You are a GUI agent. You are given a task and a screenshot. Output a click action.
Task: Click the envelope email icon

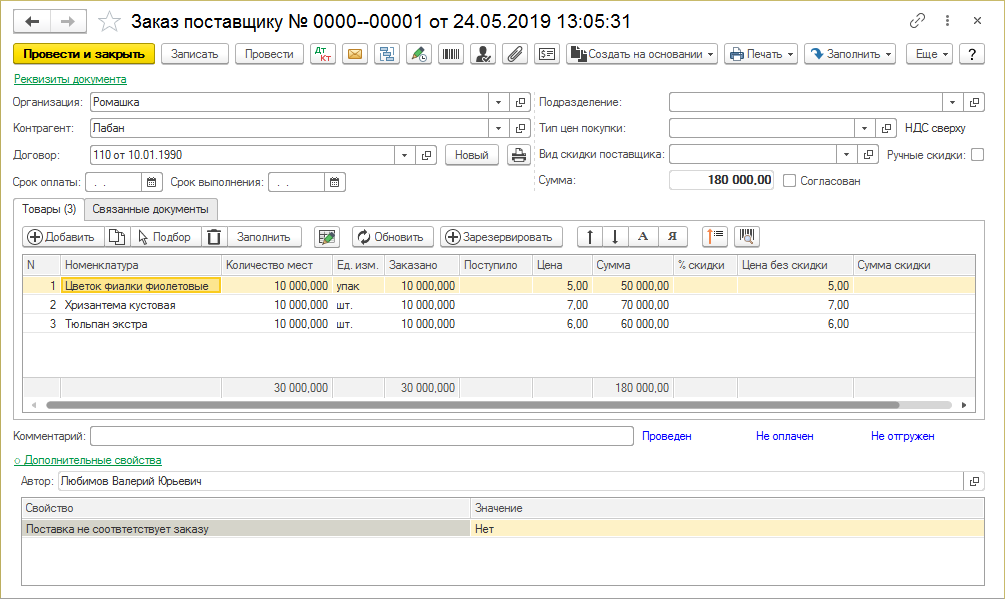(x=354, y=54)
